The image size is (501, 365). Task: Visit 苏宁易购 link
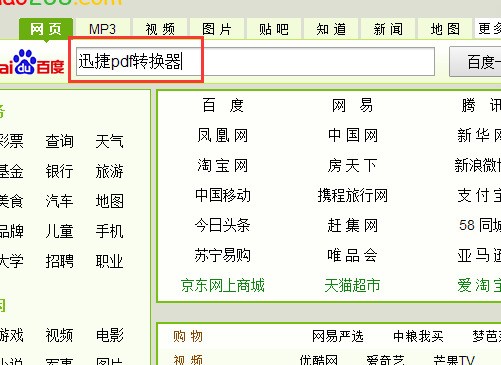click(223, 255)
